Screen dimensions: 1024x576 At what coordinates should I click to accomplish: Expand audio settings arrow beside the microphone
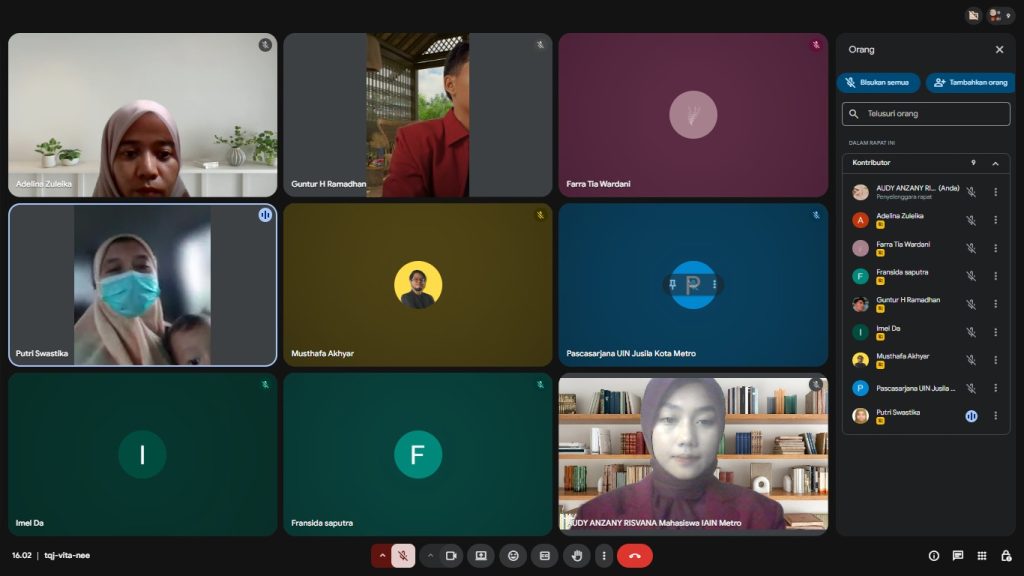[382, 556]
